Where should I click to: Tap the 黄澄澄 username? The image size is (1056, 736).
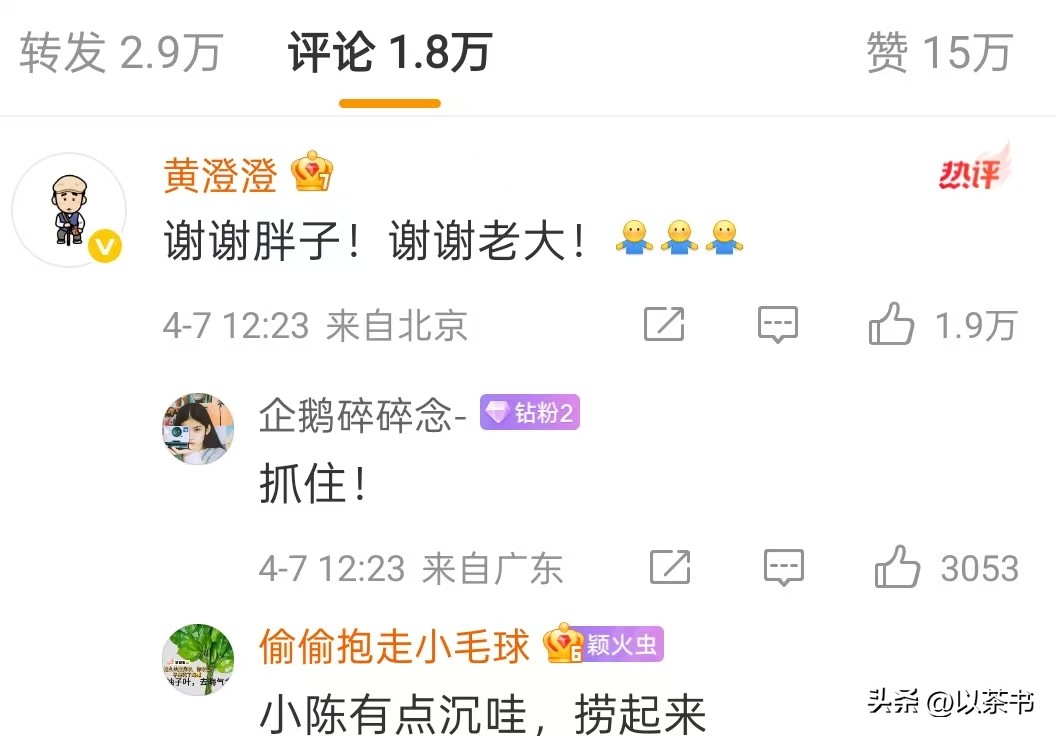point(220,175)
